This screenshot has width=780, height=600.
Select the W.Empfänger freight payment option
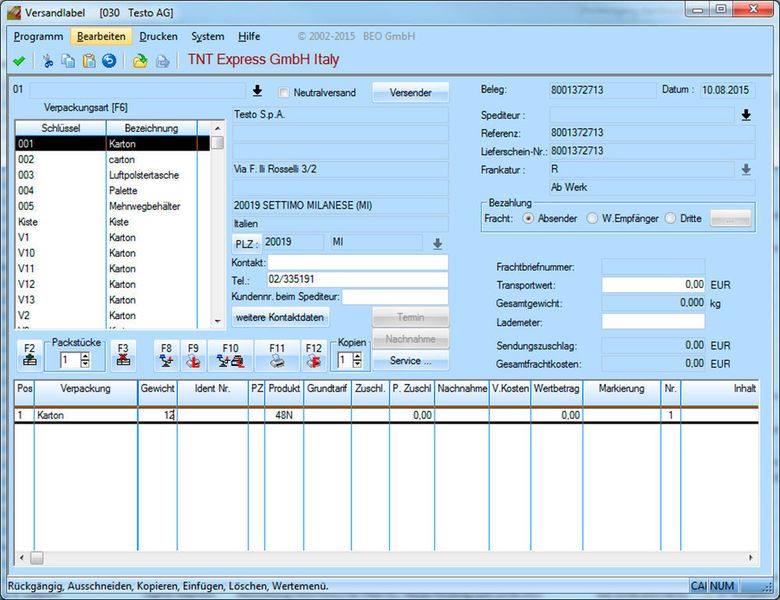coord(593,218)
